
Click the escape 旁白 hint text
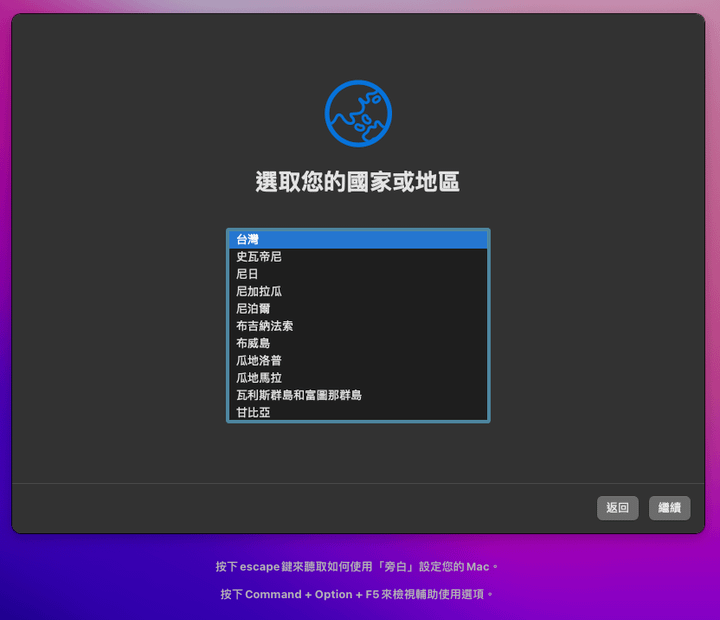coord(357,567)
